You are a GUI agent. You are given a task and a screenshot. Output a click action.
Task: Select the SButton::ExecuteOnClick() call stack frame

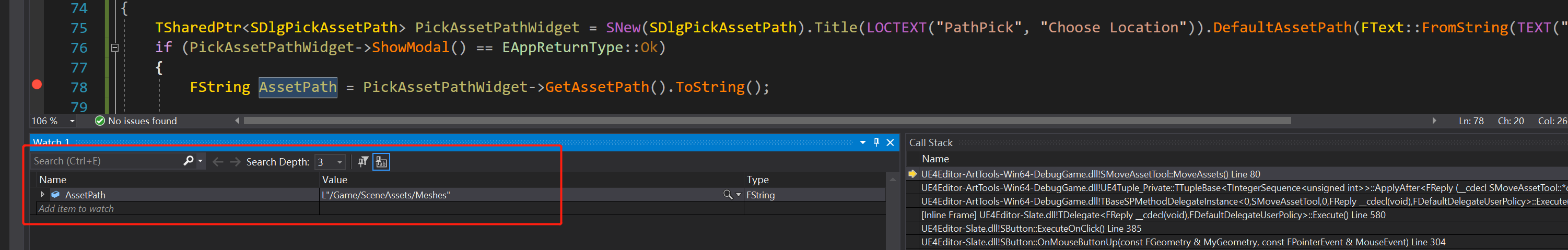coord(1031,229)
